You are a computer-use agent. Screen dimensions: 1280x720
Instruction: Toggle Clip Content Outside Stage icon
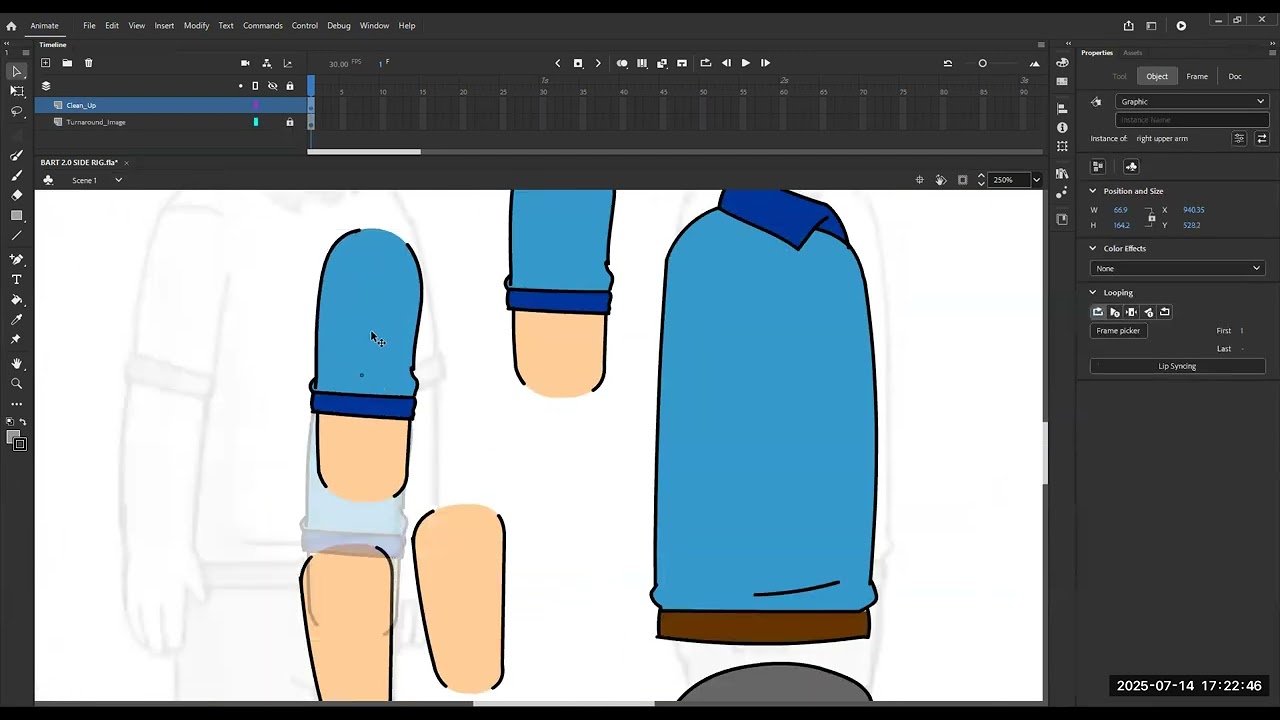962,180
